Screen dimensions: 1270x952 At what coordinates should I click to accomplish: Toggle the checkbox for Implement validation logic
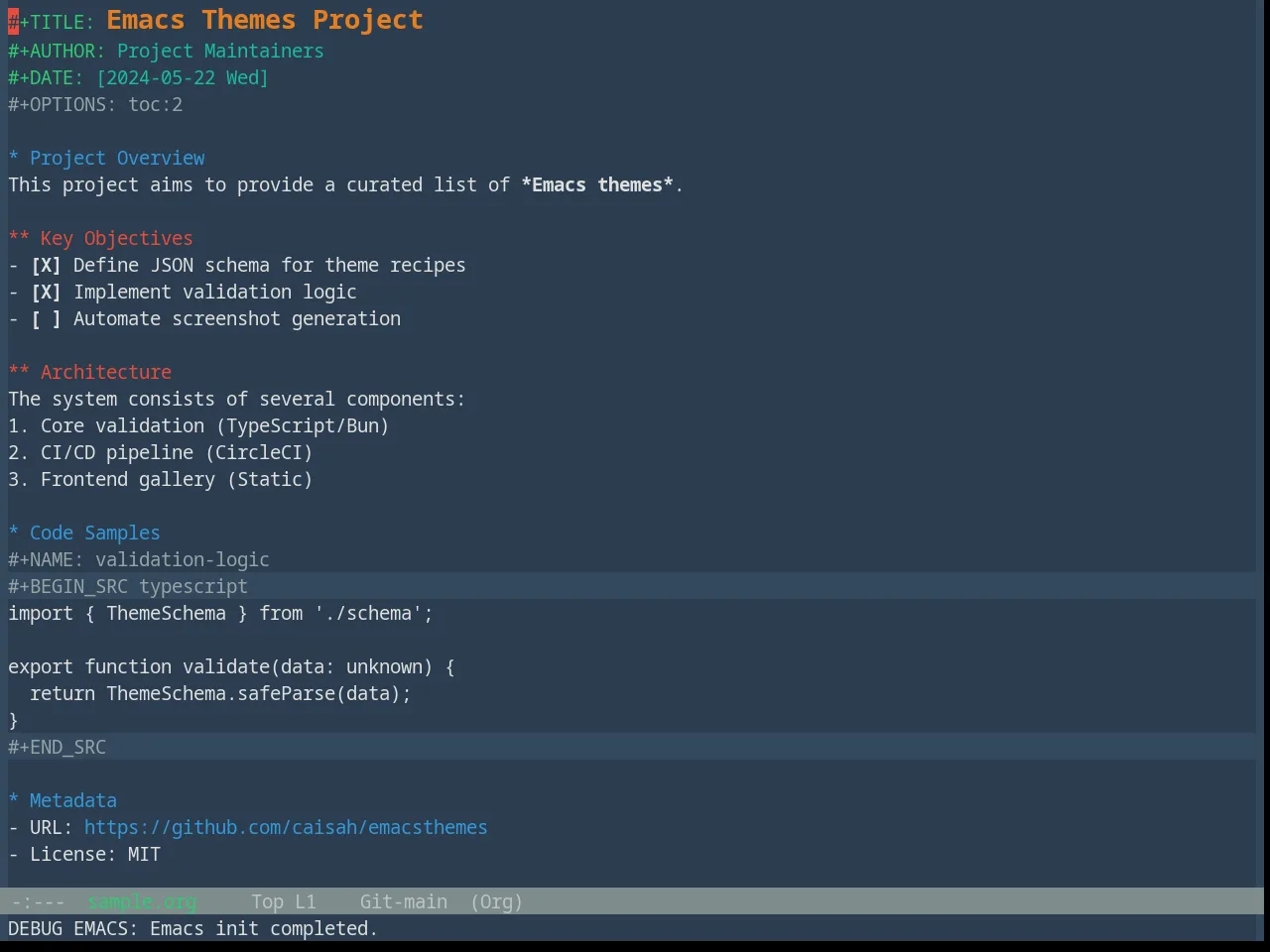tap(46, 293)
